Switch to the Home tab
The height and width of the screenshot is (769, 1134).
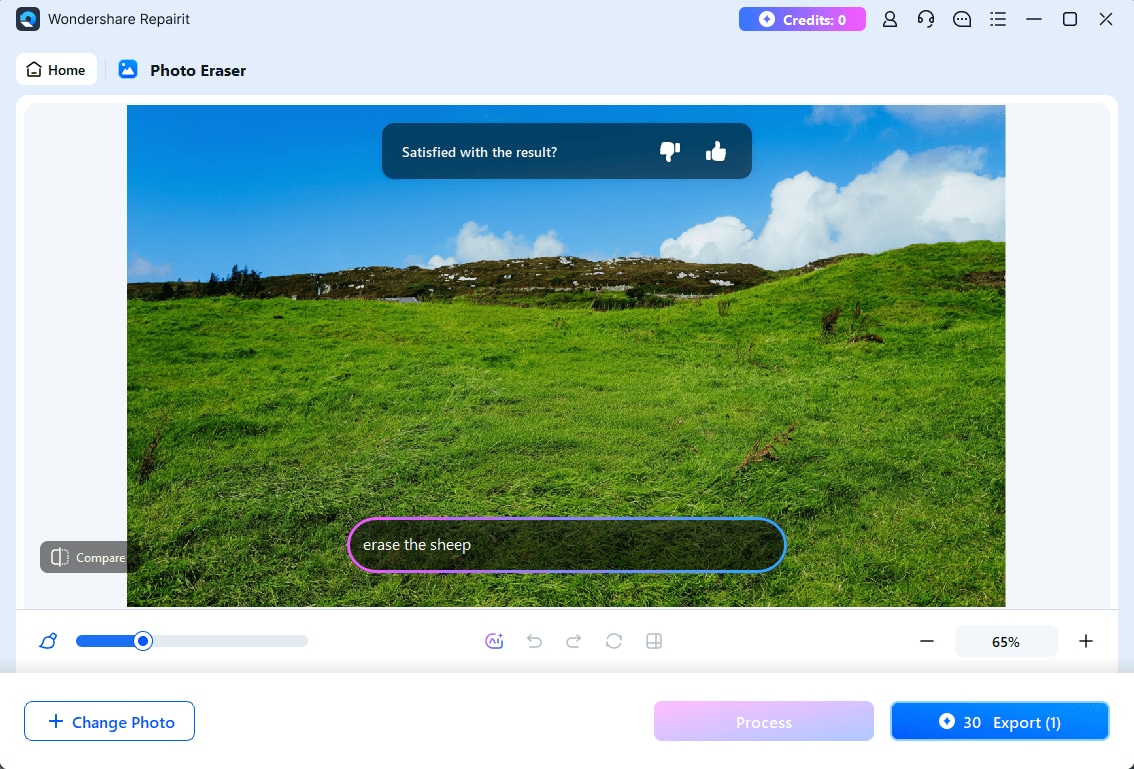pyautogui.click(x=56, y=69)
